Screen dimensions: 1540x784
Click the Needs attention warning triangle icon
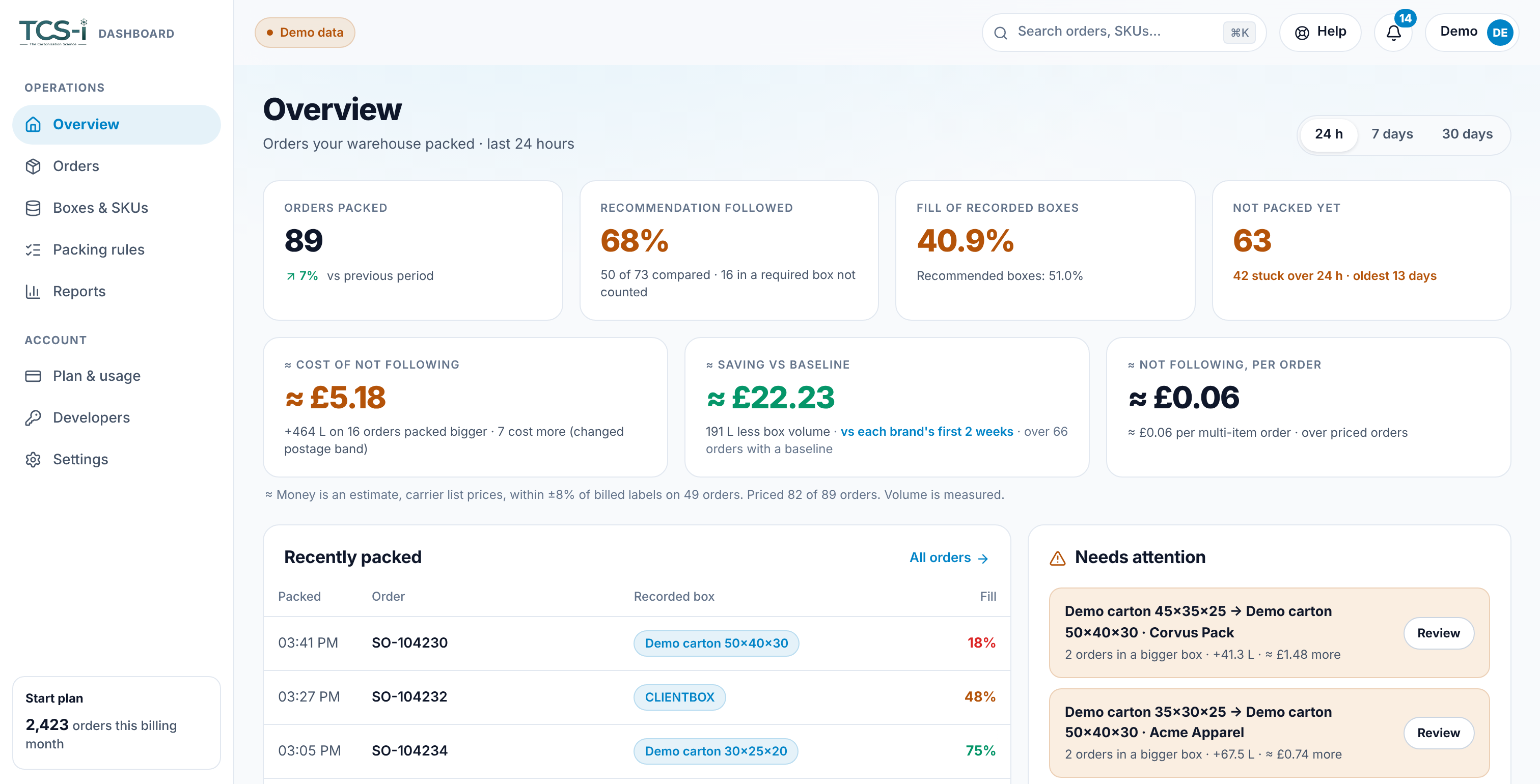[1058, 558]
